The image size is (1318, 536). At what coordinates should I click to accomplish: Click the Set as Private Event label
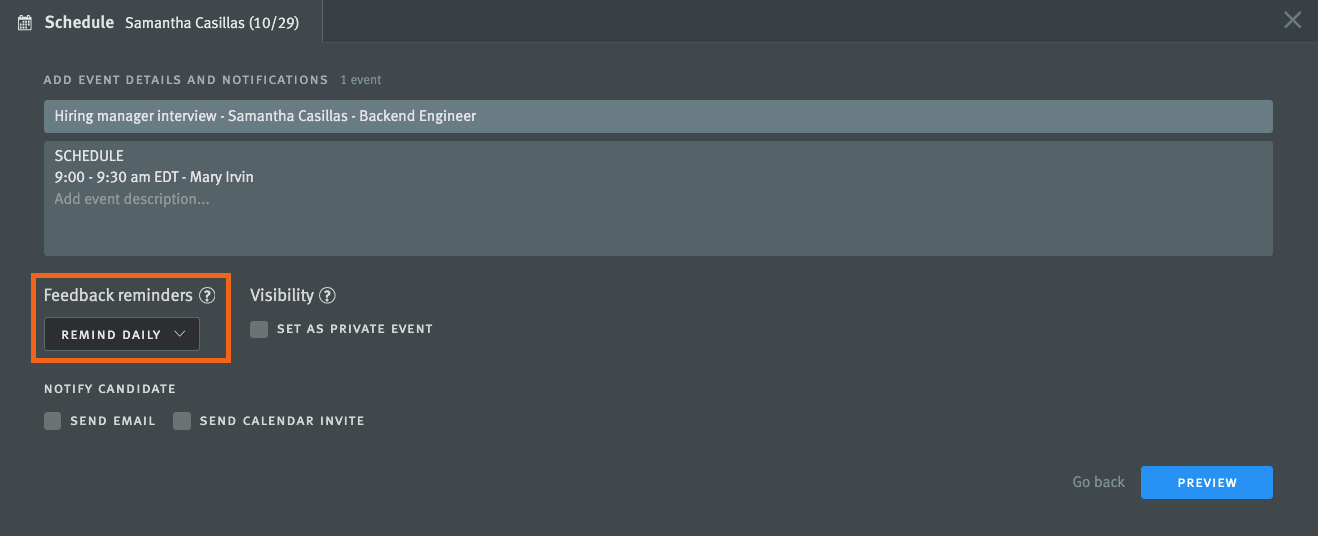(x=355, y=329)
